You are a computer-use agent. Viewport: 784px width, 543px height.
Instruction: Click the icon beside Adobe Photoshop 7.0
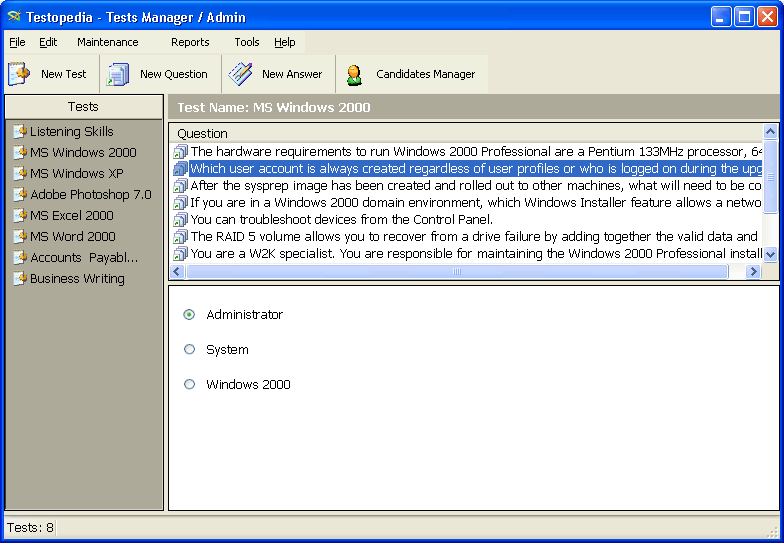tap(20, 194)
